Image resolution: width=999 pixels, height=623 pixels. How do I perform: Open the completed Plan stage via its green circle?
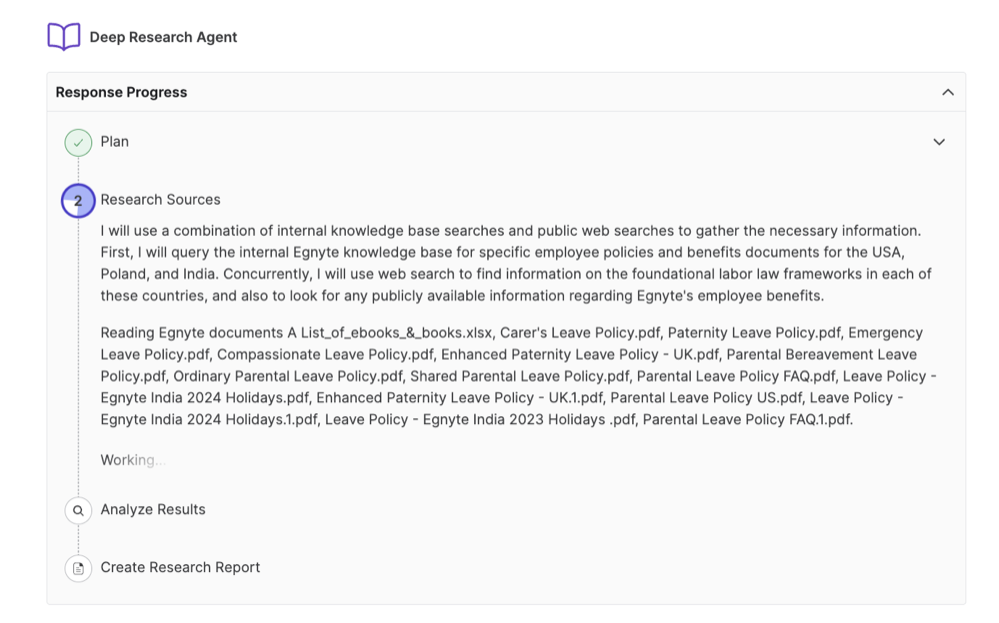(78, 142)
